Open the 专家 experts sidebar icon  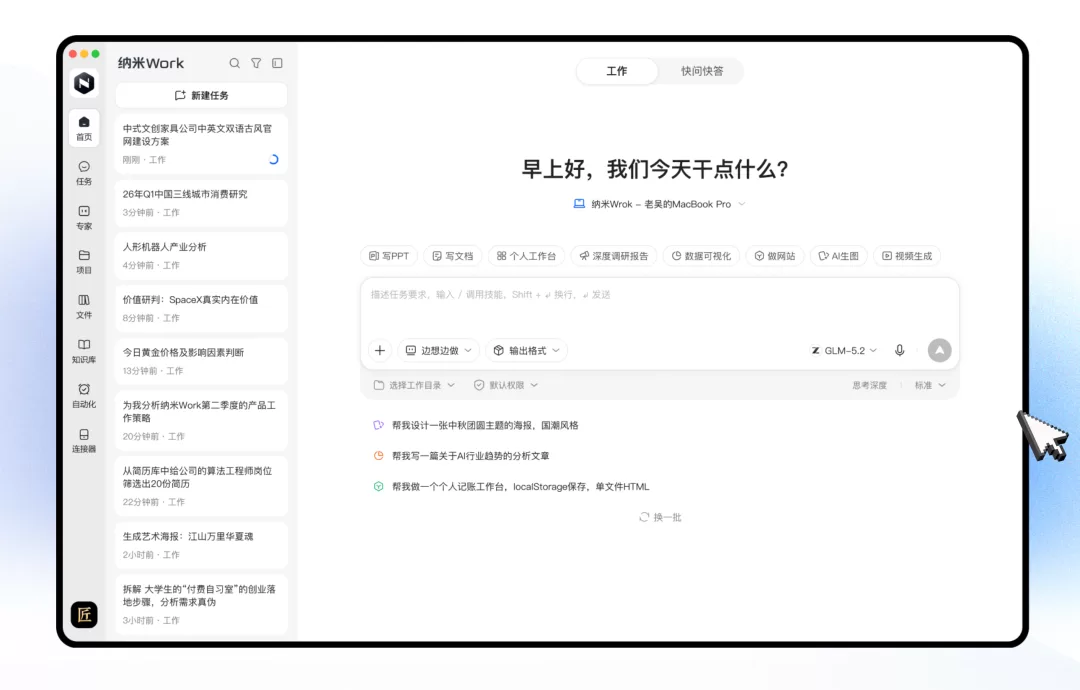coord(84,218)
